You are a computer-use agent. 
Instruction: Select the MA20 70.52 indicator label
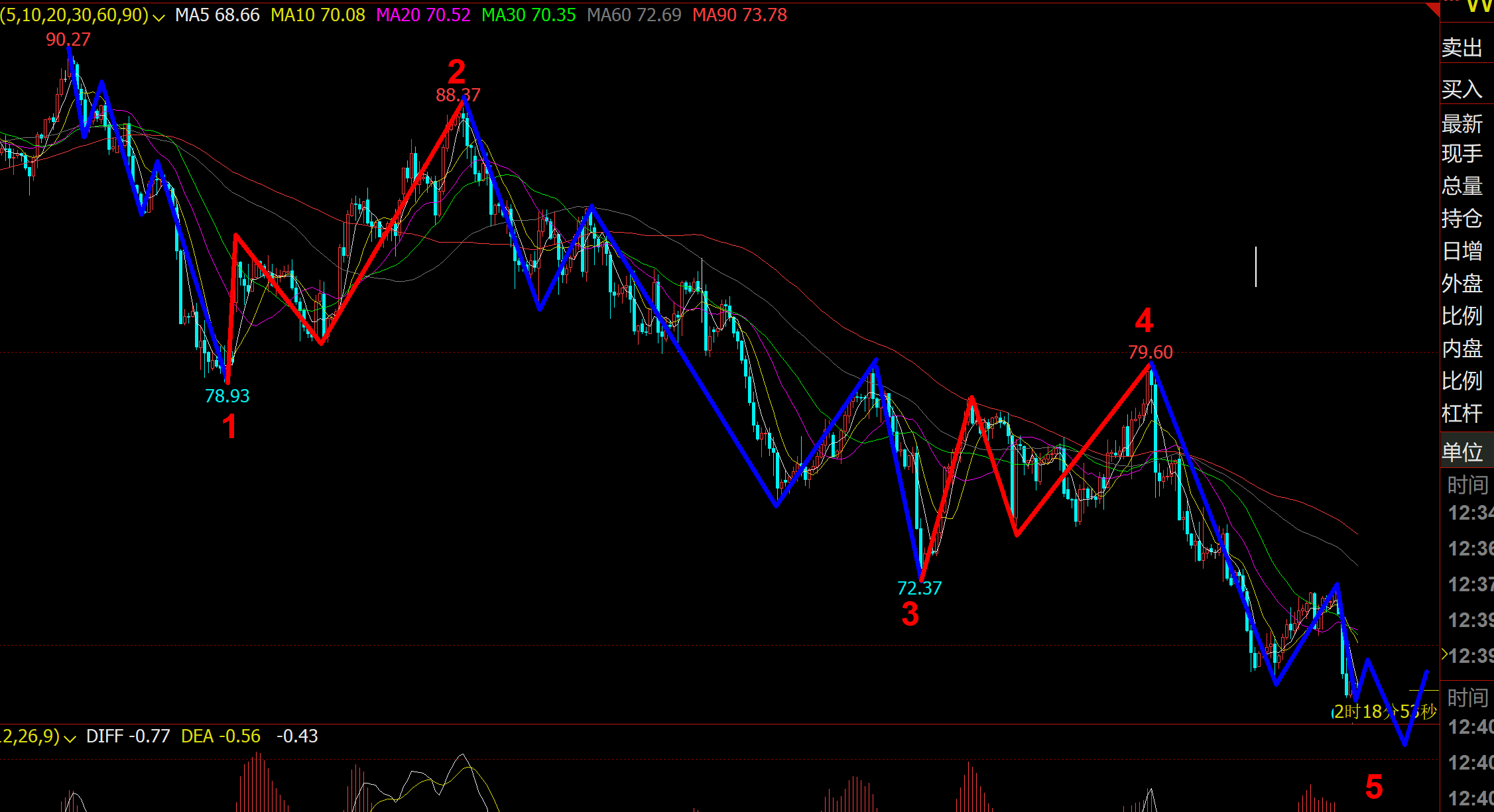coord(423,15)
